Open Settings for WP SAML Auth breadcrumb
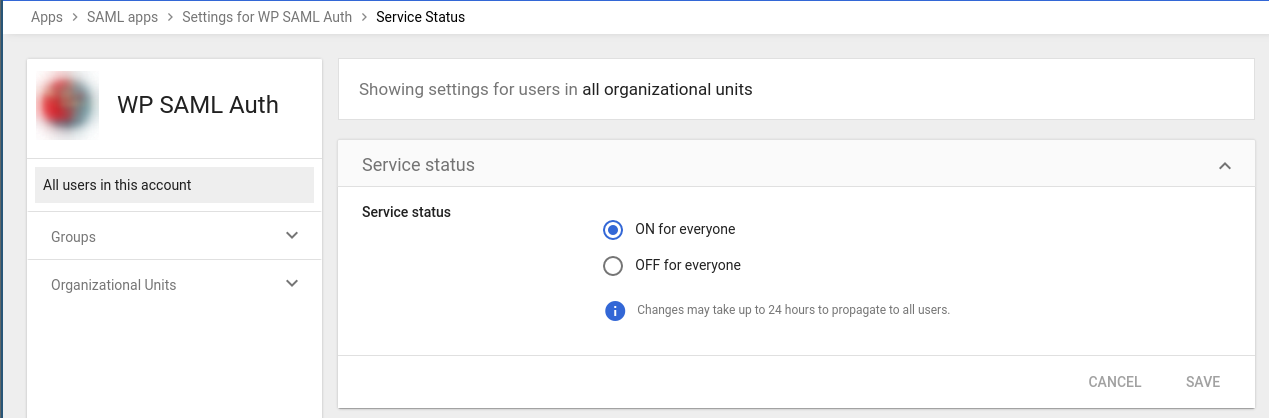Image resolution: width=1269 pixels, height=418 pixels. tap(267, 17)
